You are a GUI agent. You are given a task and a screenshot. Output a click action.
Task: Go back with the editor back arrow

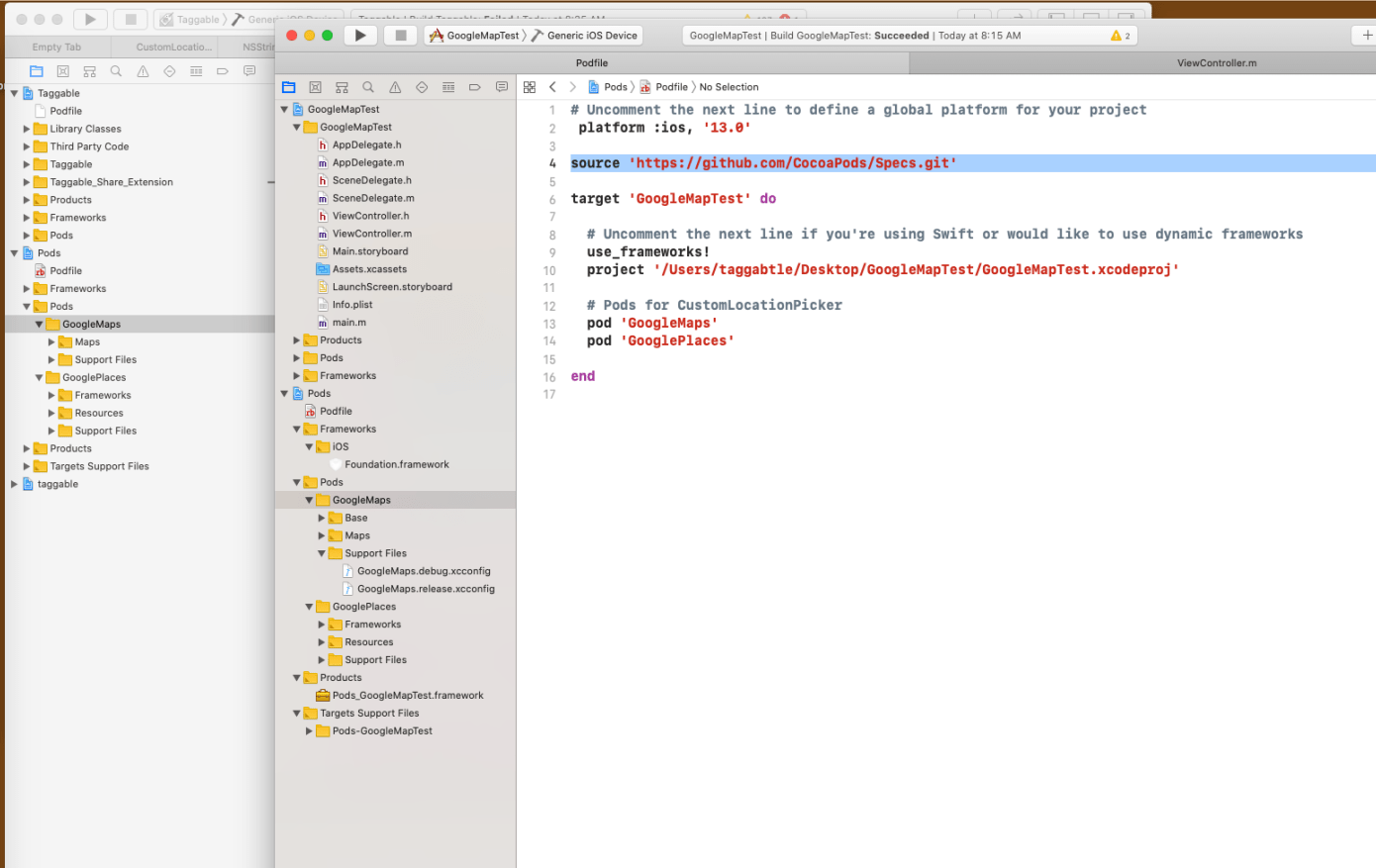pyautogui.click(x=552, y=87)
